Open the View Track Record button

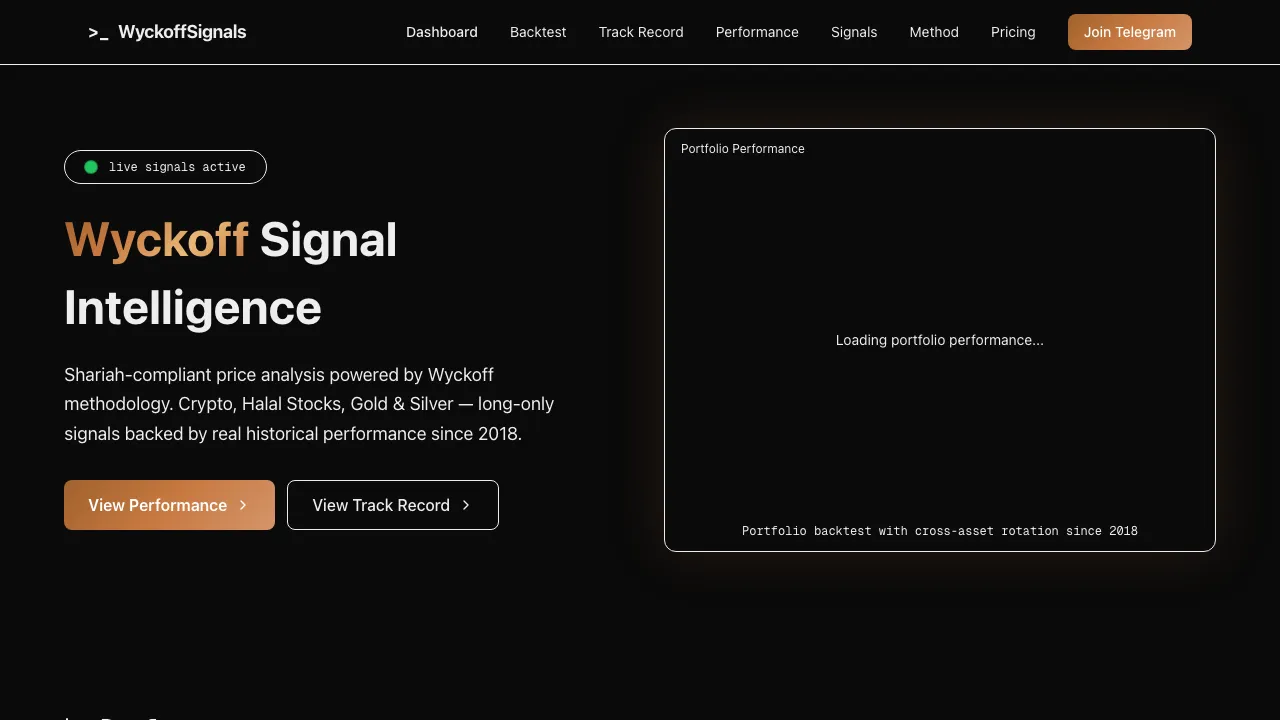tap(381, 505)
